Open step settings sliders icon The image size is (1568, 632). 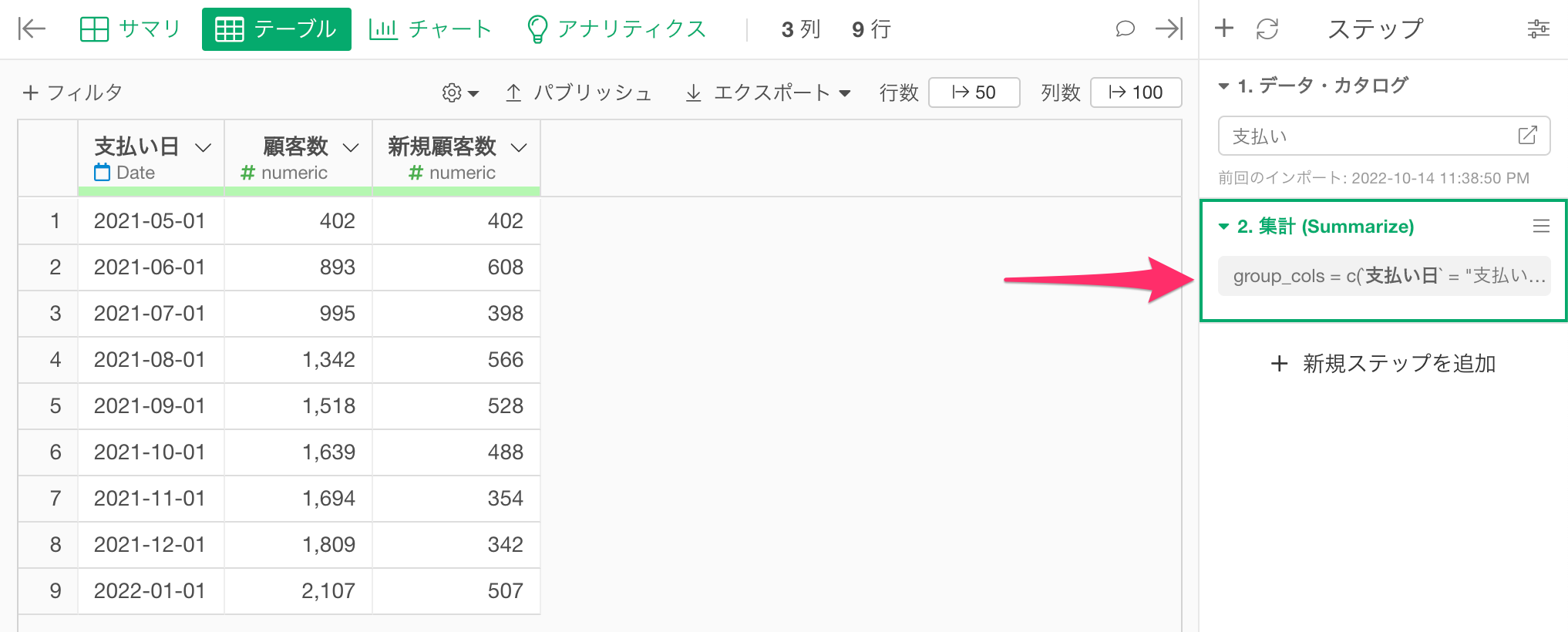click(1538, 29)
